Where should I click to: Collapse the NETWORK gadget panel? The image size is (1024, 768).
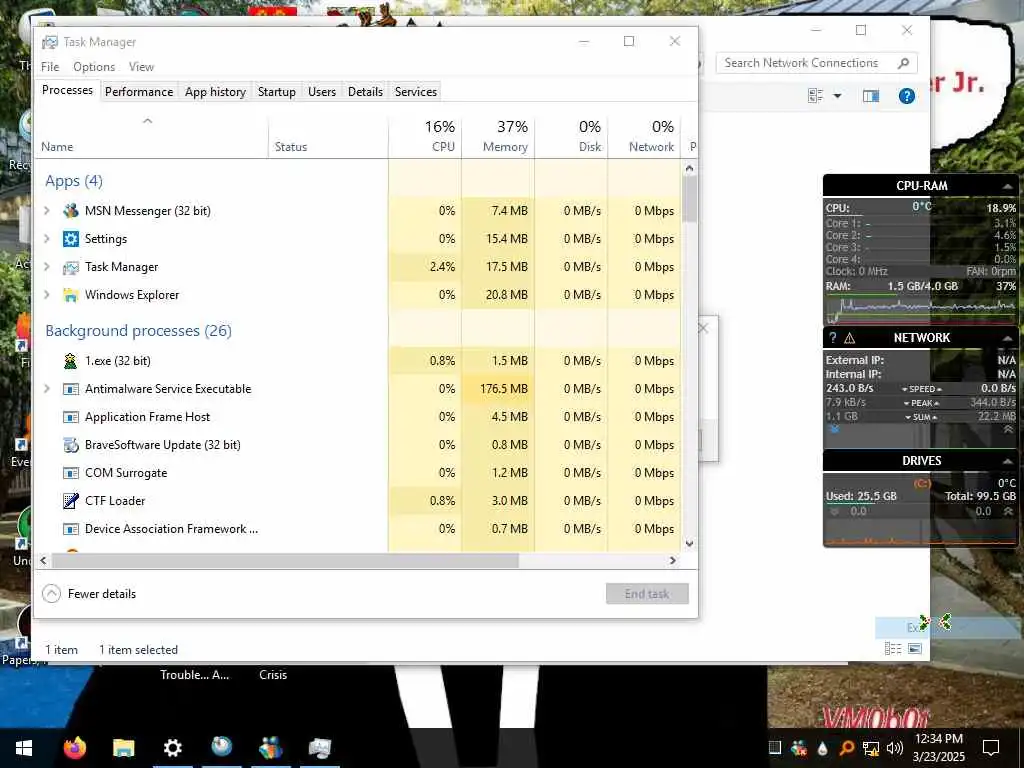[x=1008, y=338]
